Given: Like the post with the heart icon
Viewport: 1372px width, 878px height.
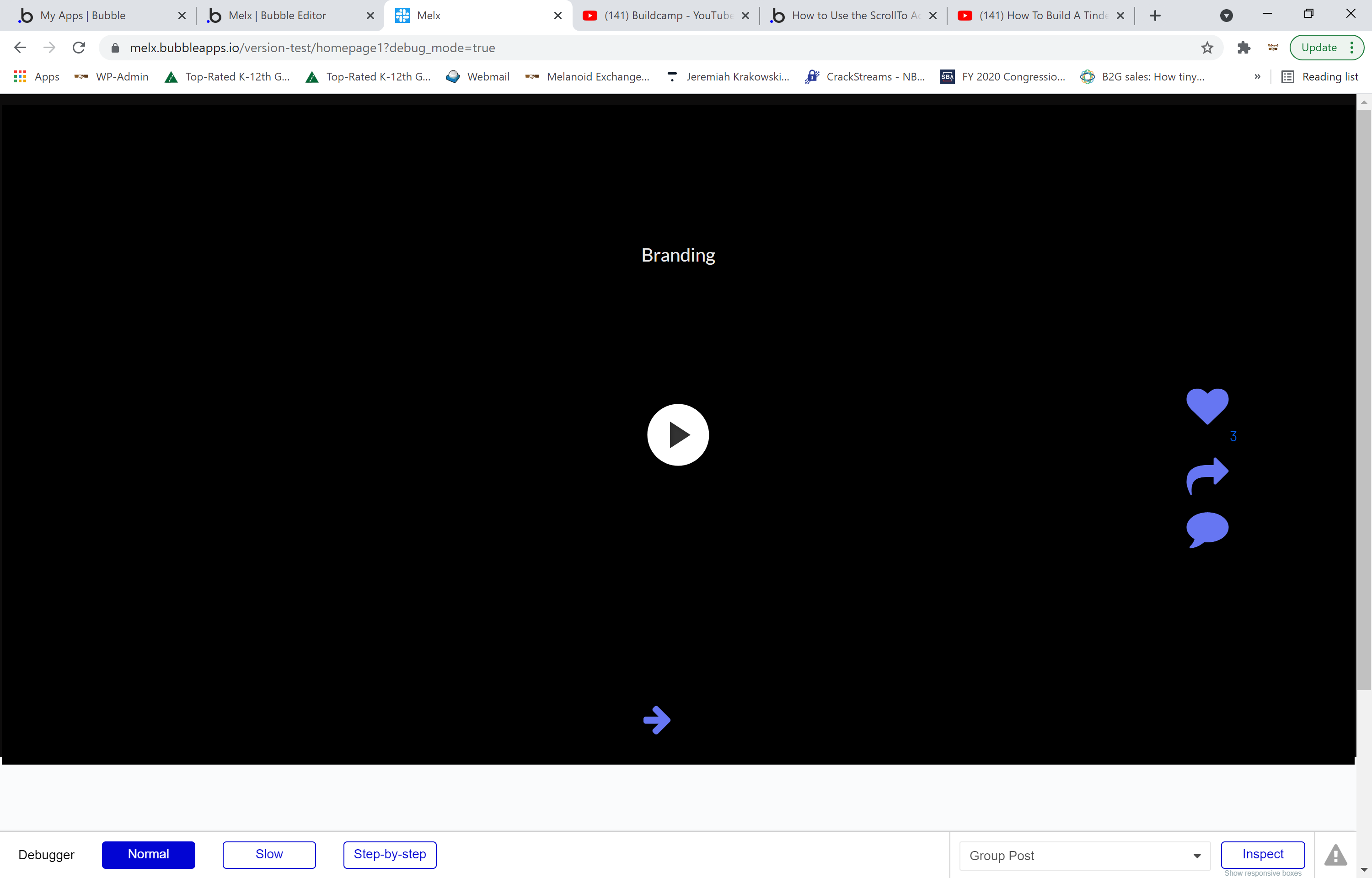Looking at the screenshot, I should 1207,406.
